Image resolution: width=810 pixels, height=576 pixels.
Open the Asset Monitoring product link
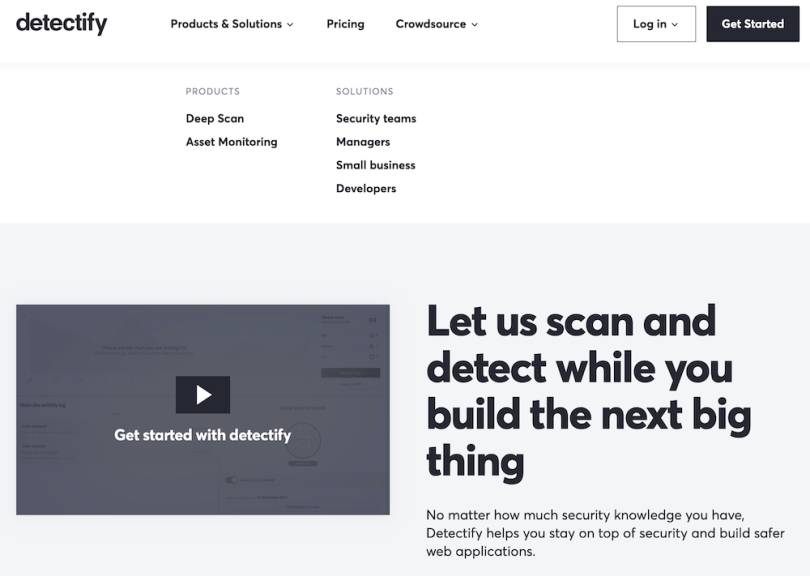pos(231,142)
